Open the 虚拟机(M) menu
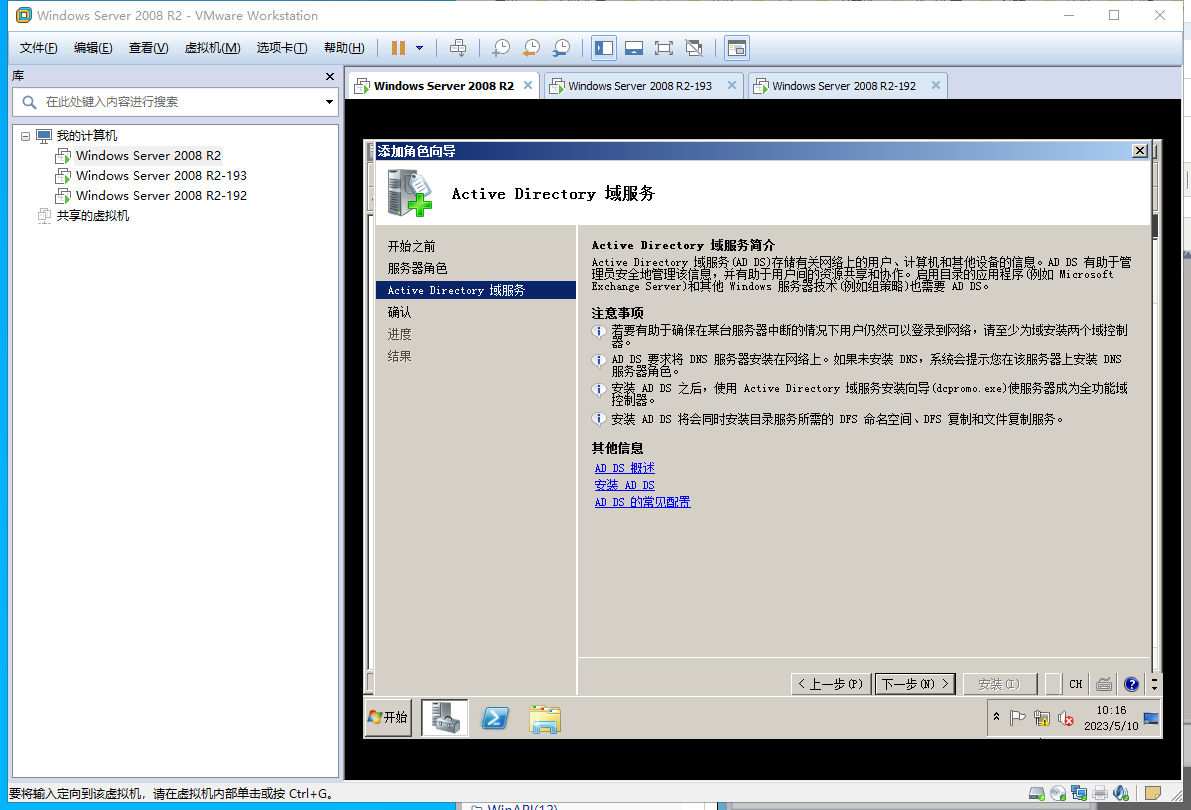The width and height of the screenshot is (1191, 810). tap(213, 48)
